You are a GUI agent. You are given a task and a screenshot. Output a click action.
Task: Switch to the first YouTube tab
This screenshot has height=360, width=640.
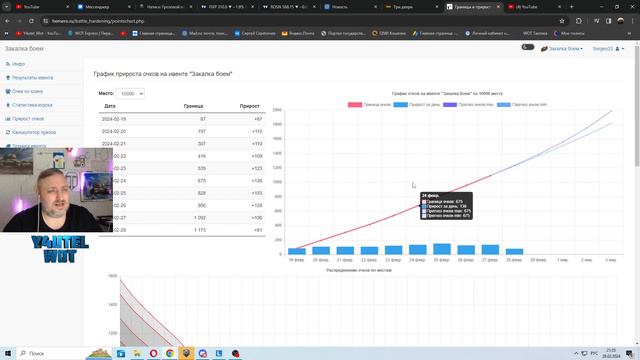click(41, 7)
